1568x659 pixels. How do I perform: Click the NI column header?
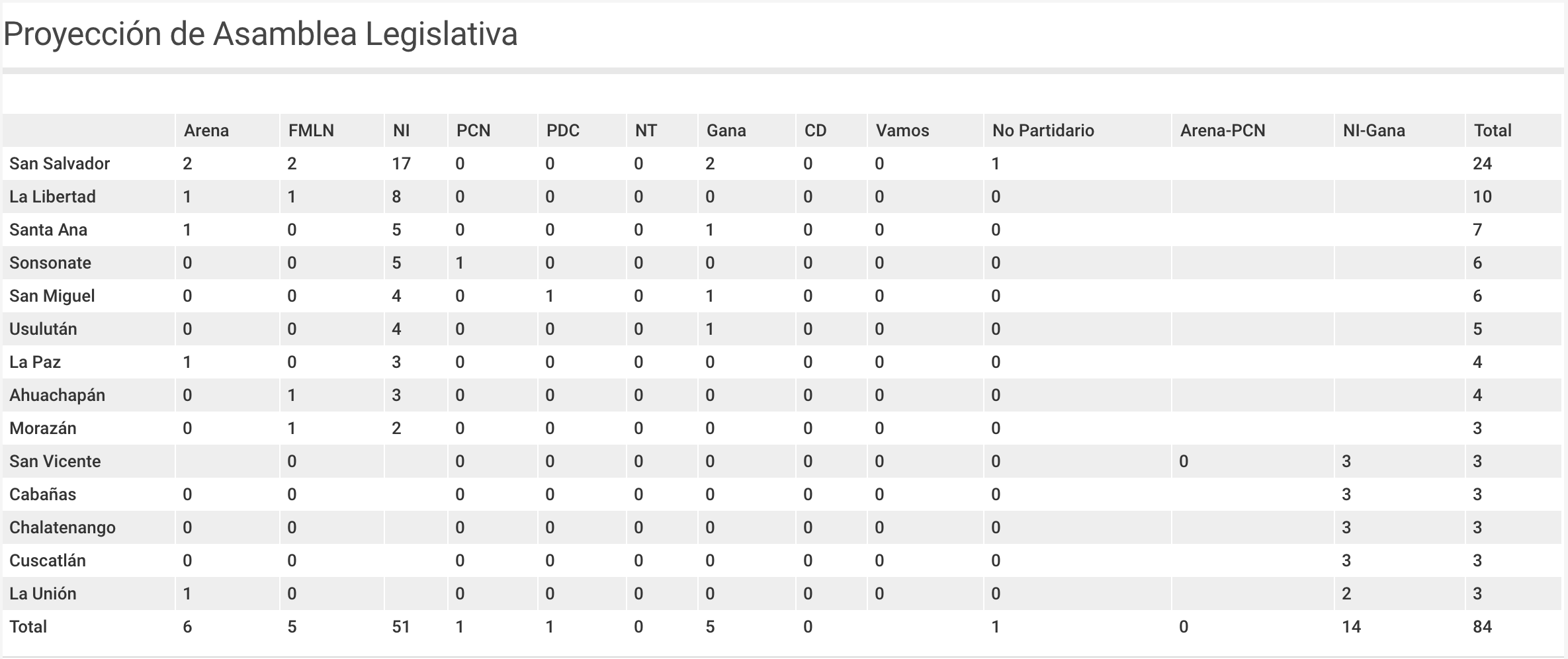click(402, 130)
